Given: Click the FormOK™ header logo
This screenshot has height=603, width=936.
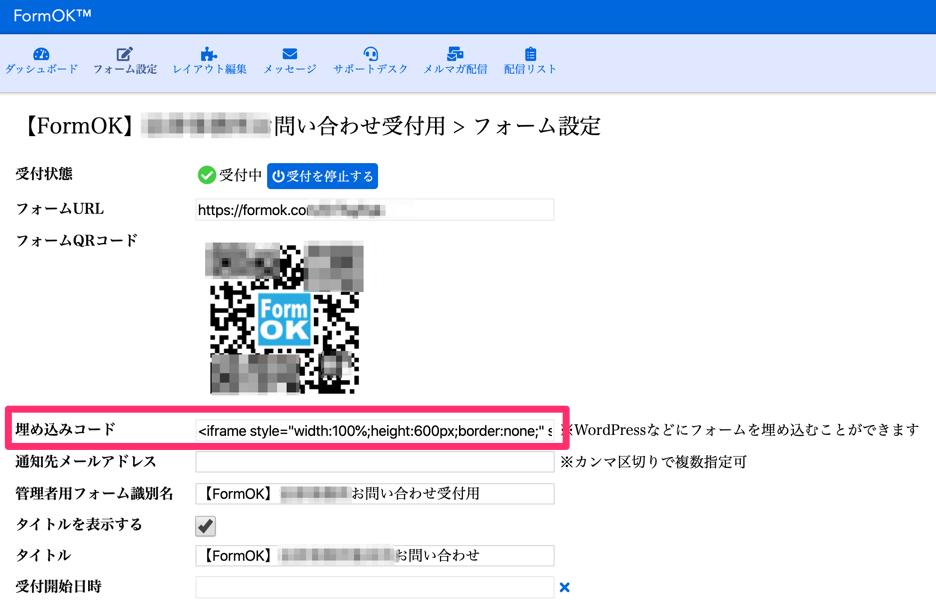Looking at the screenshot, I should pos(52,16).
